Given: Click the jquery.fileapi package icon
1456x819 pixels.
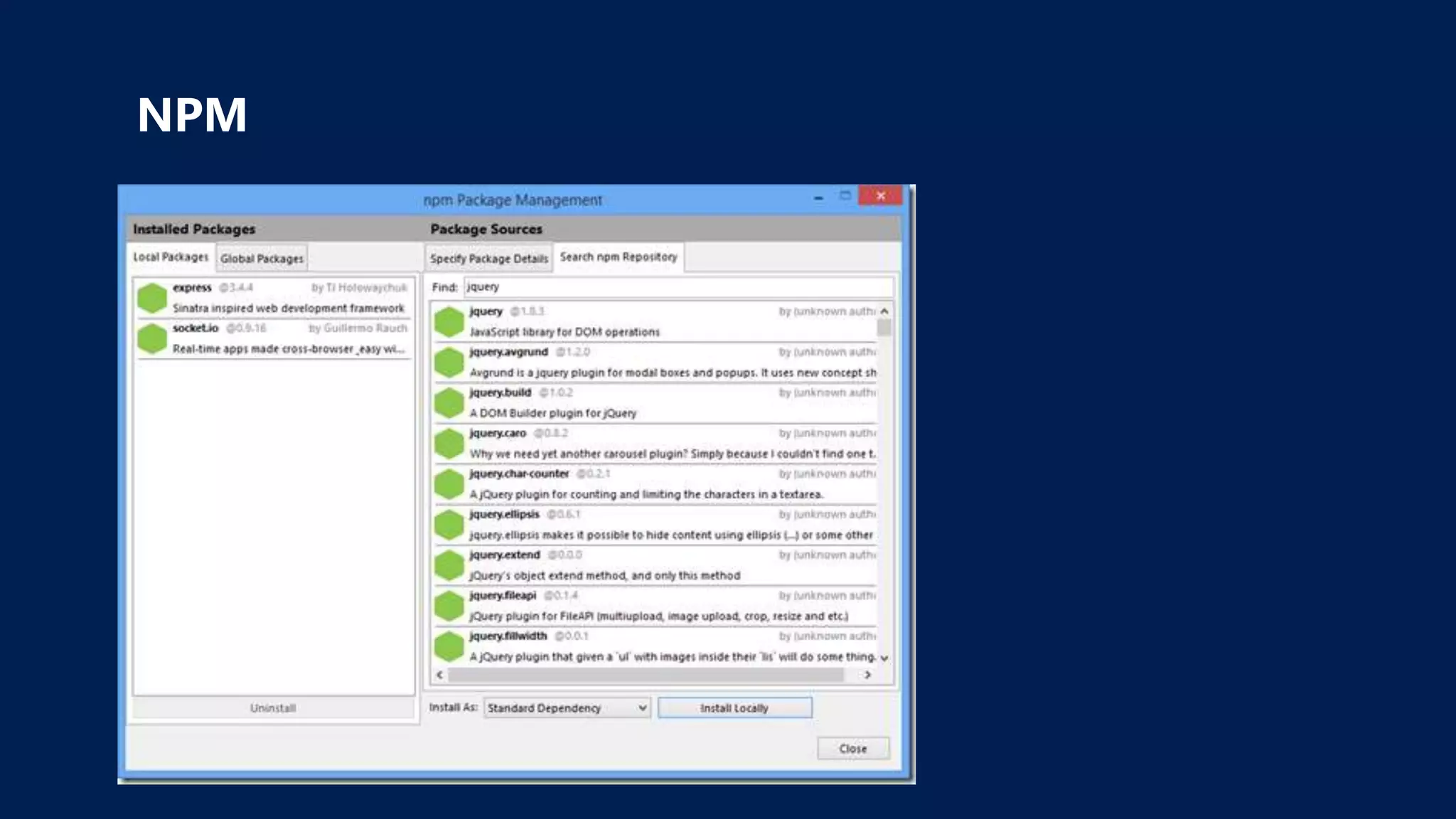Looking at the screenshot, I should 449,606.
